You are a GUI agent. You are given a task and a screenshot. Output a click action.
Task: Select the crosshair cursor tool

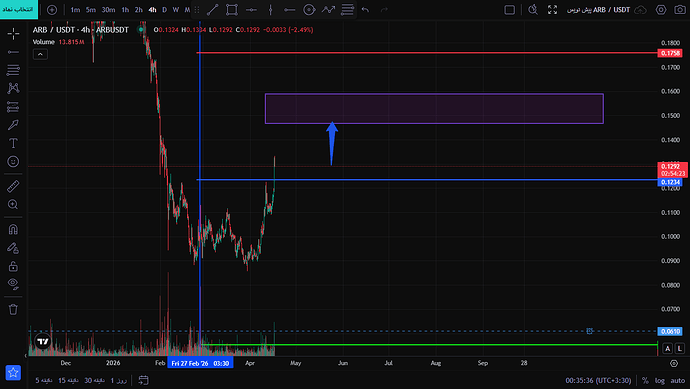(x=13, y=33)
